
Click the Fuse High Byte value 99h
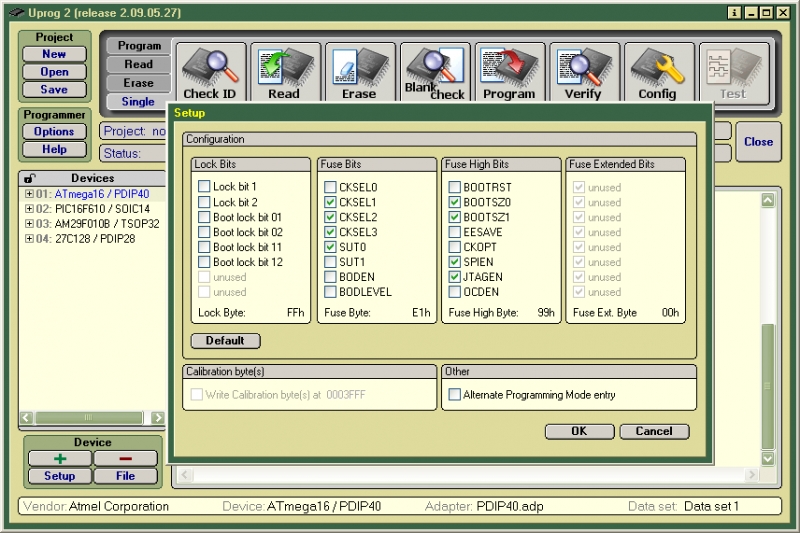pyautogui.click(x=546, y=312)
